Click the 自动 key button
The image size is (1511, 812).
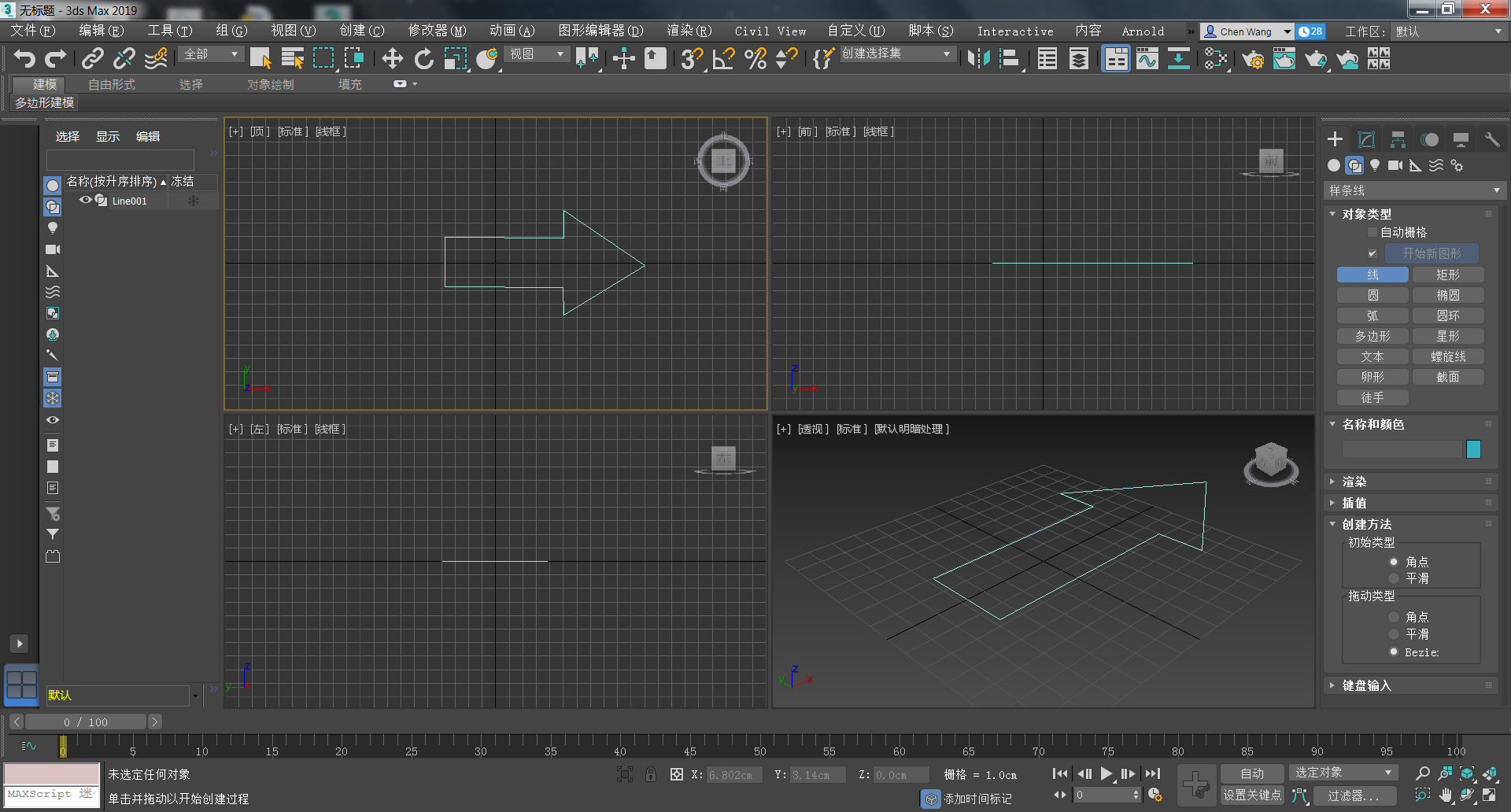1251,773
